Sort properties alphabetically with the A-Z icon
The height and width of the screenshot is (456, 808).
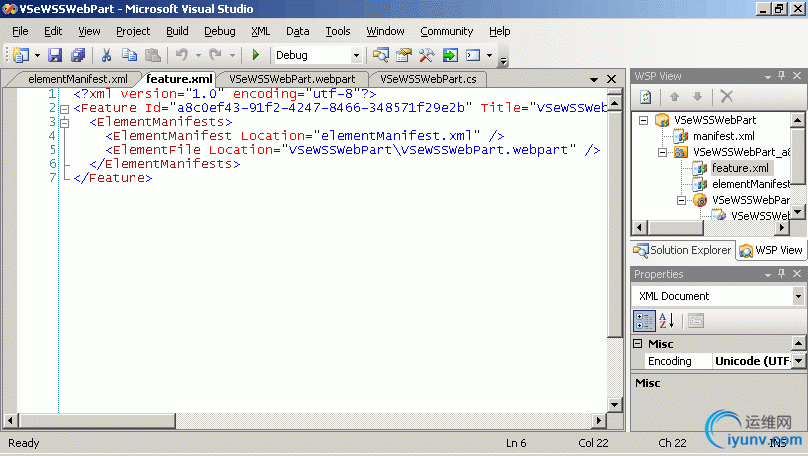[667, 320]
